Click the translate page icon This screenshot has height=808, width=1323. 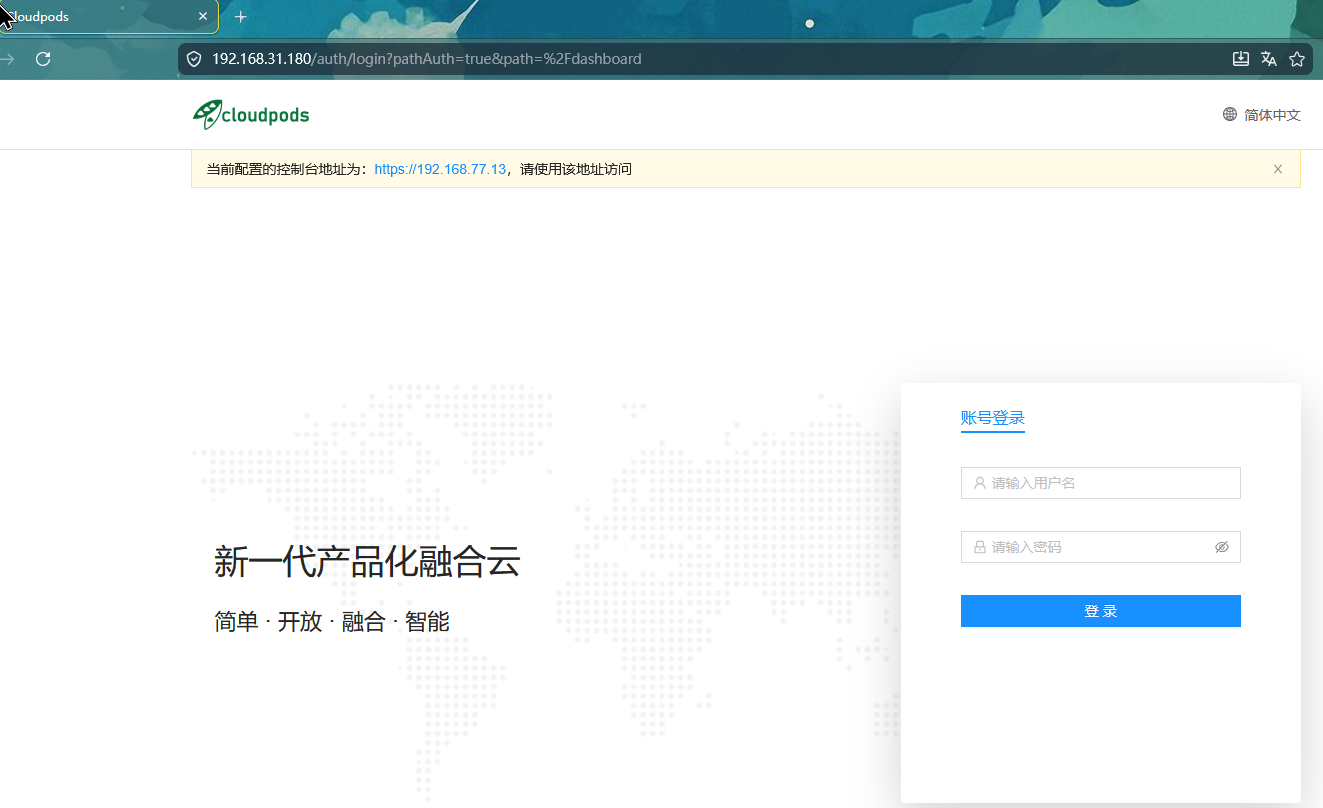(x=1269, y=59)
